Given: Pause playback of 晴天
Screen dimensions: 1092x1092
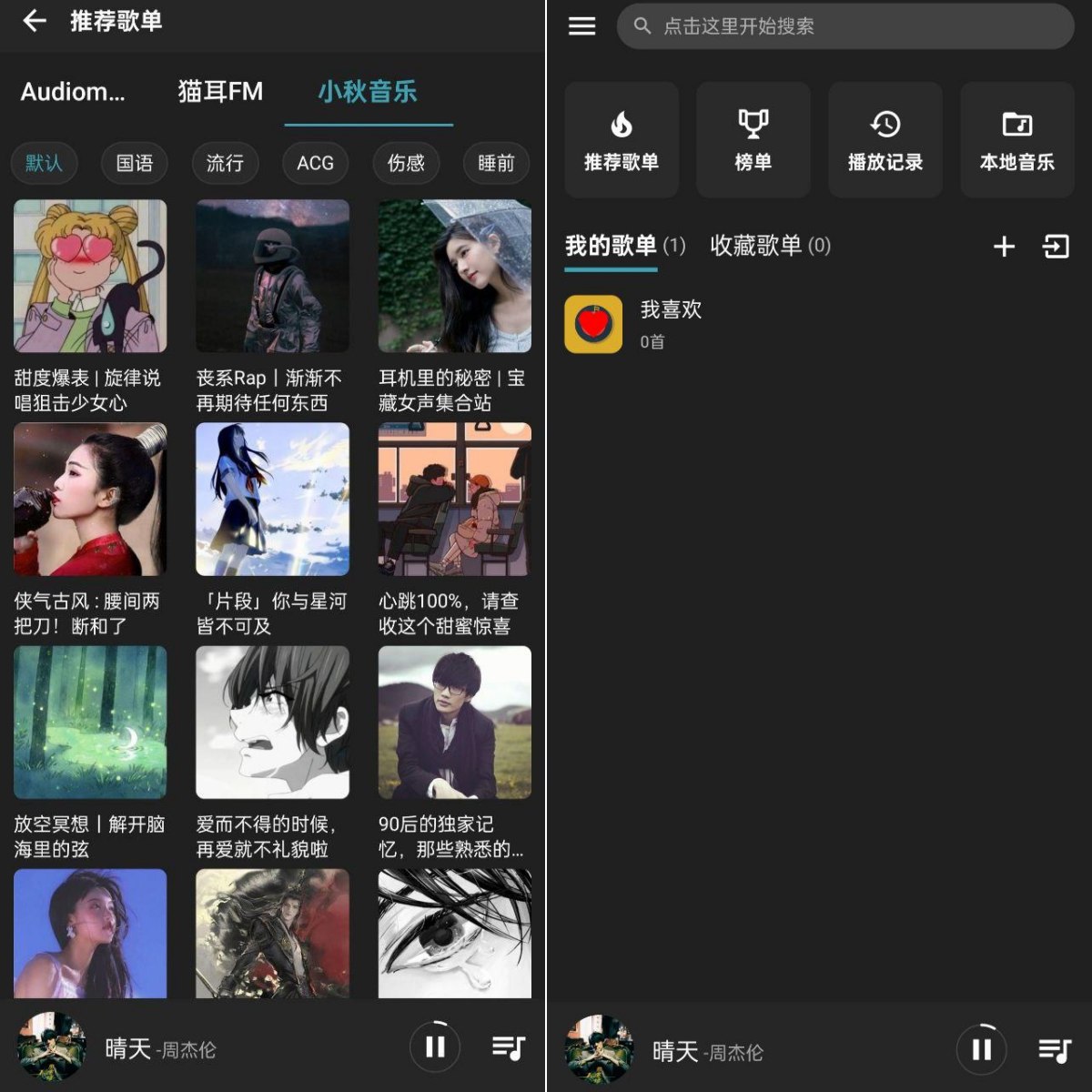Looking at the screenshot, I should (434, 1046).
